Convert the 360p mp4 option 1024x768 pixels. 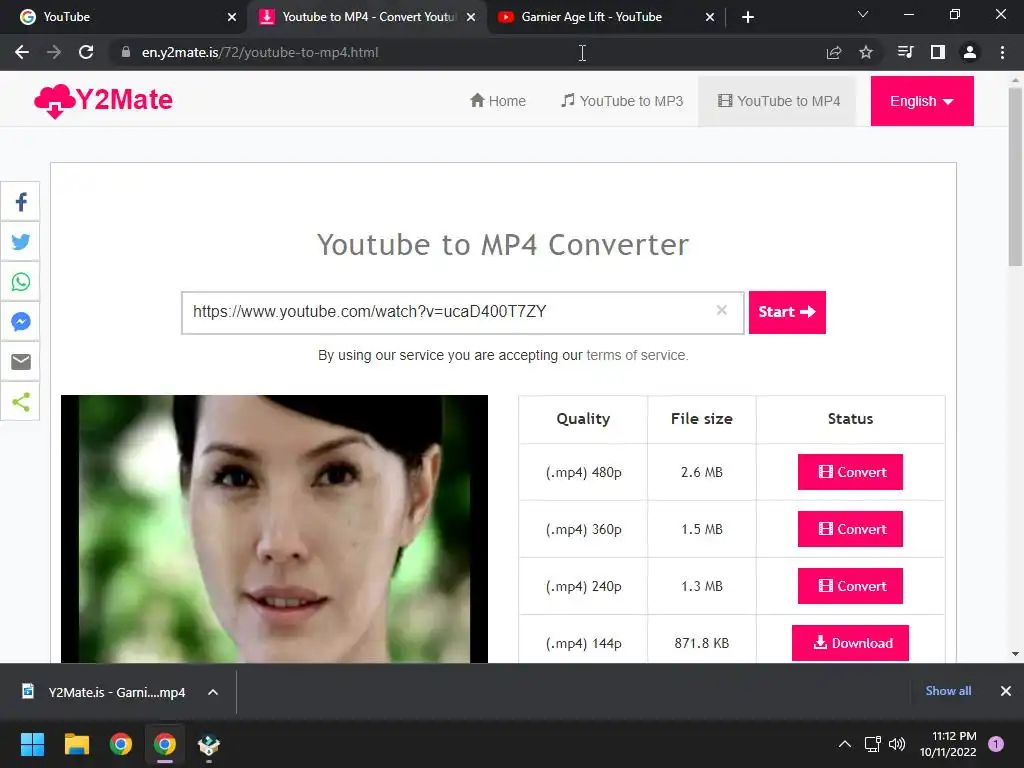pyautogui.click(x=850, y=529)
